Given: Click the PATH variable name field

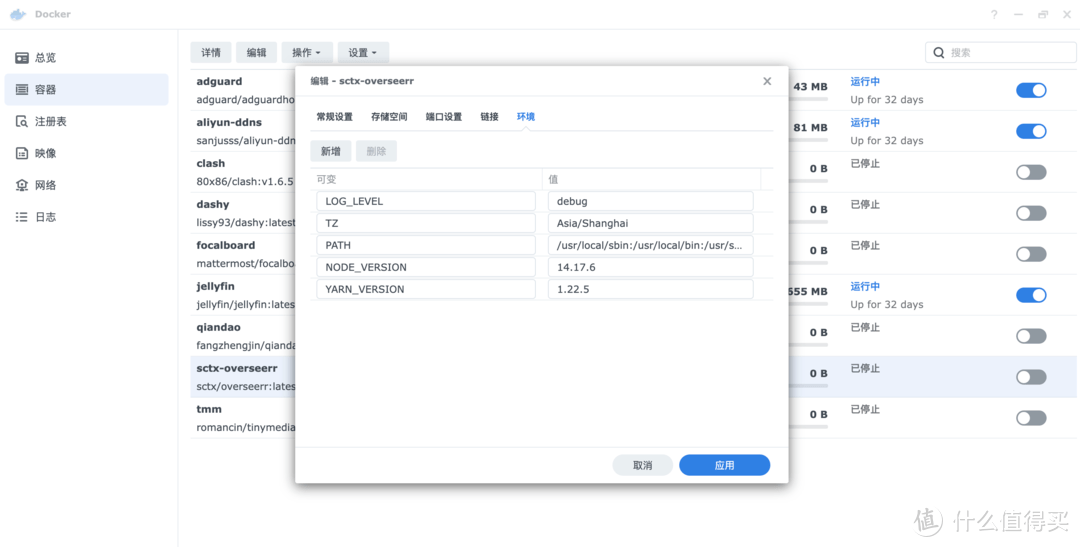Looking at the screenshot, I should click(426, 245).
